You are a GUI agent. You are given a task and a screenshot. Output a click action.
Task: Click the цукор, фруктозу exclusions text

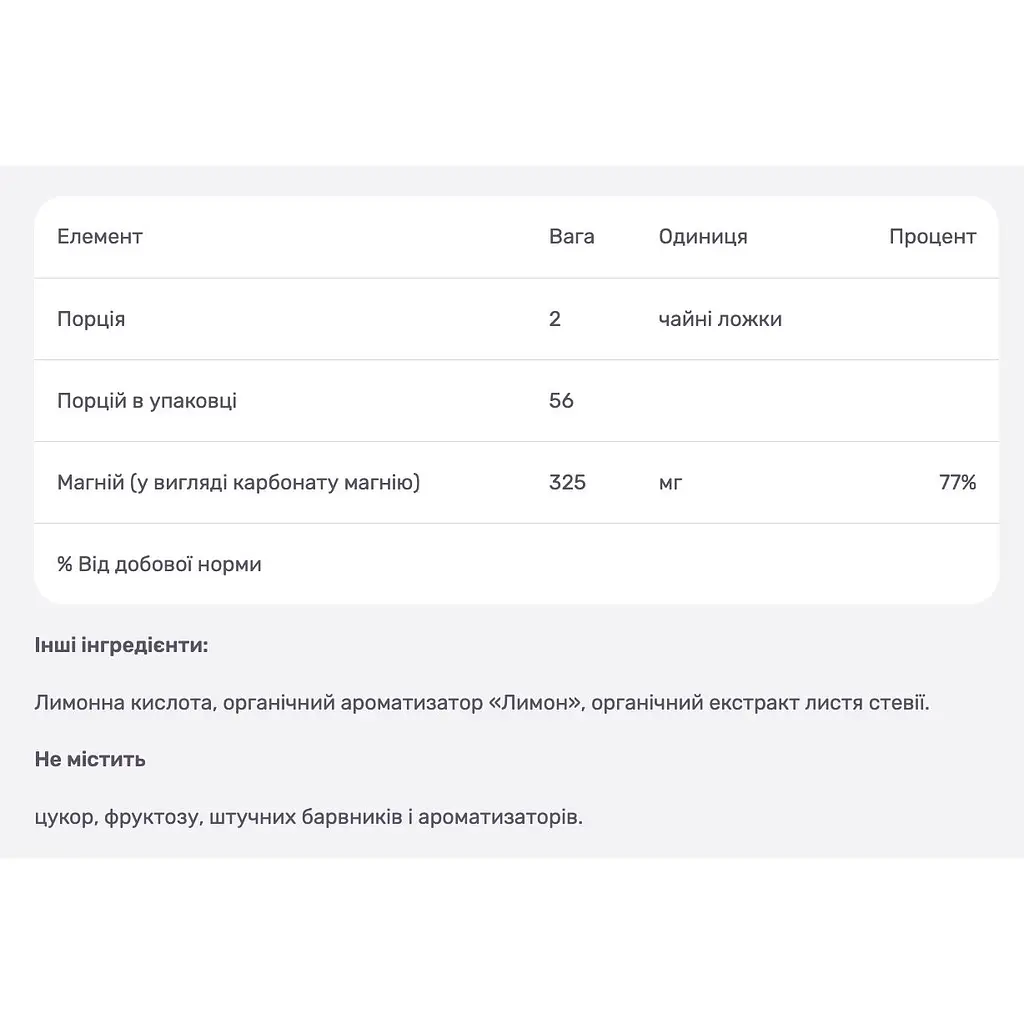(x=308, y=817)
